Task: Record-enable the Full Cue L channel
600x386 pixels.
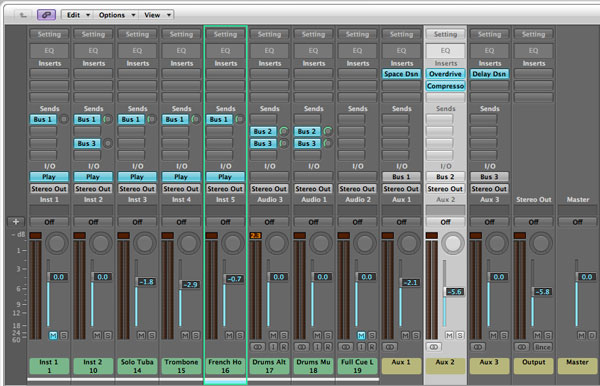Action: 372,347
